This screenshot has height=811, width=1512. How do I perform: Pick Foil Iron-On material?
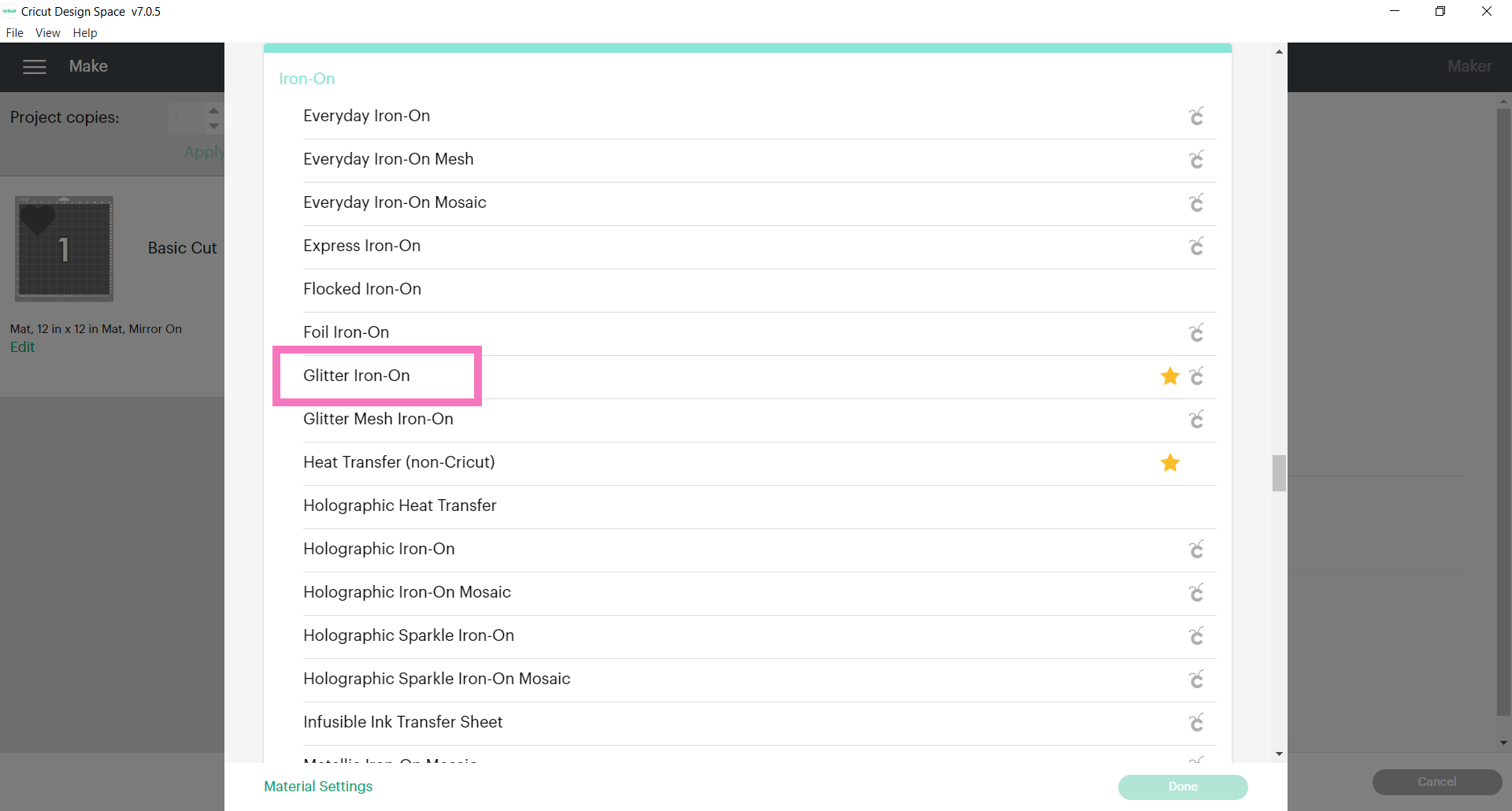[759, 333]
